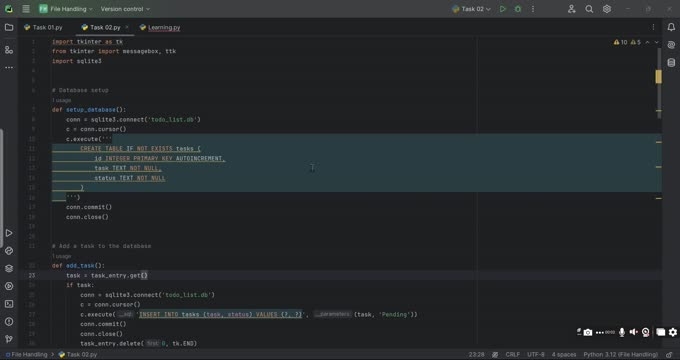Switch to the Learning.py tab
680x360 pixels.
160,27
